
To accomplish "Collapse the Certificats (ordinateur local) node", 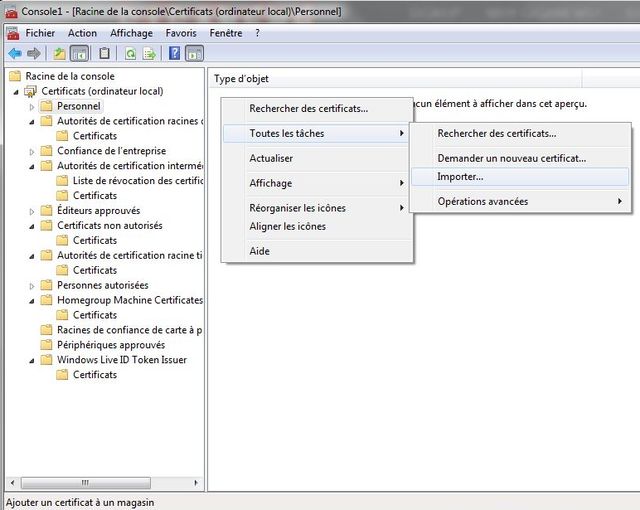I will 16,92.
